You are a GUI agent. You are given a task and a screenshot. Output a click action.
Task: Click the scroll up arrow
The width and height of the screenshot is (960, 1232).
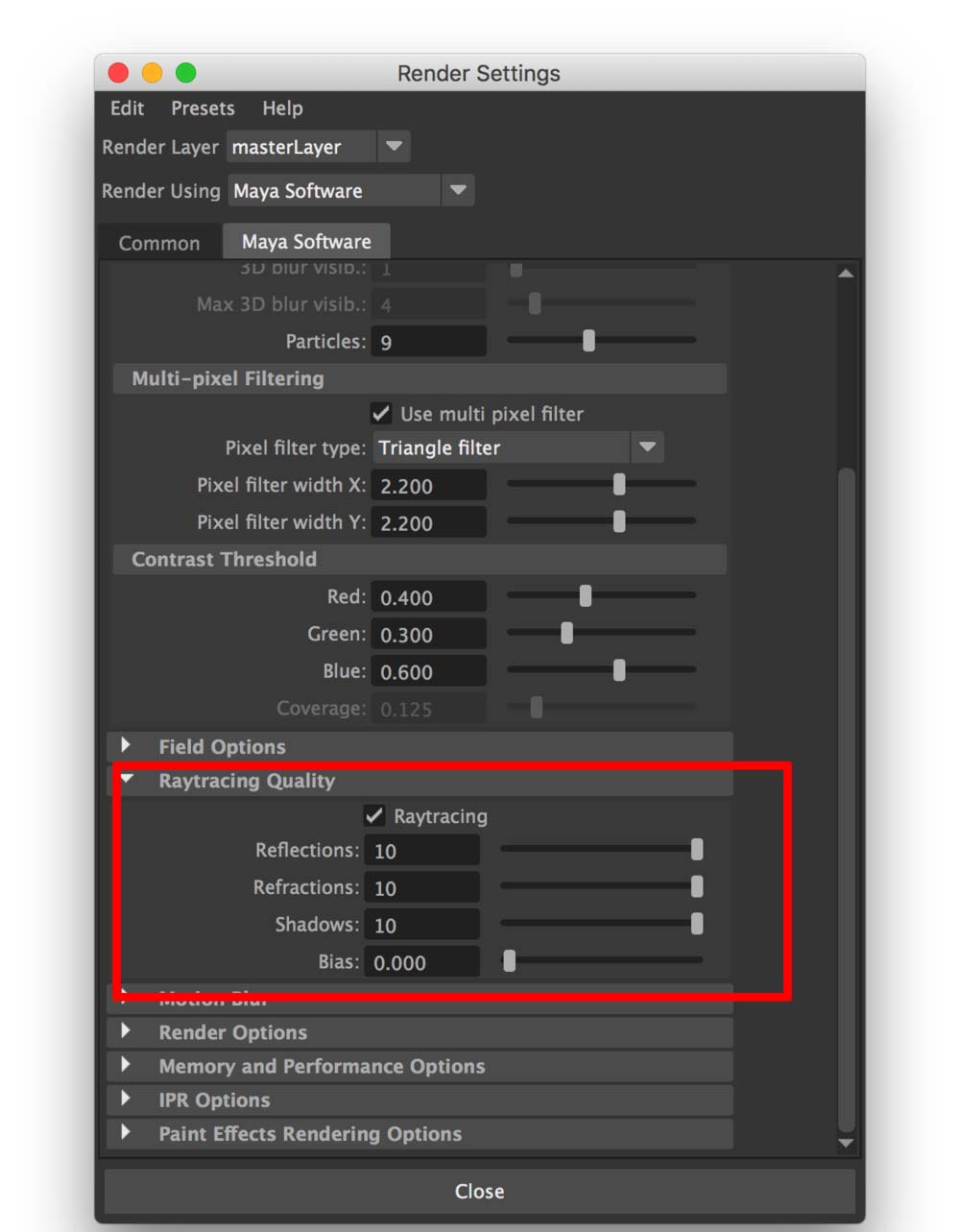(x=846, y=274)
